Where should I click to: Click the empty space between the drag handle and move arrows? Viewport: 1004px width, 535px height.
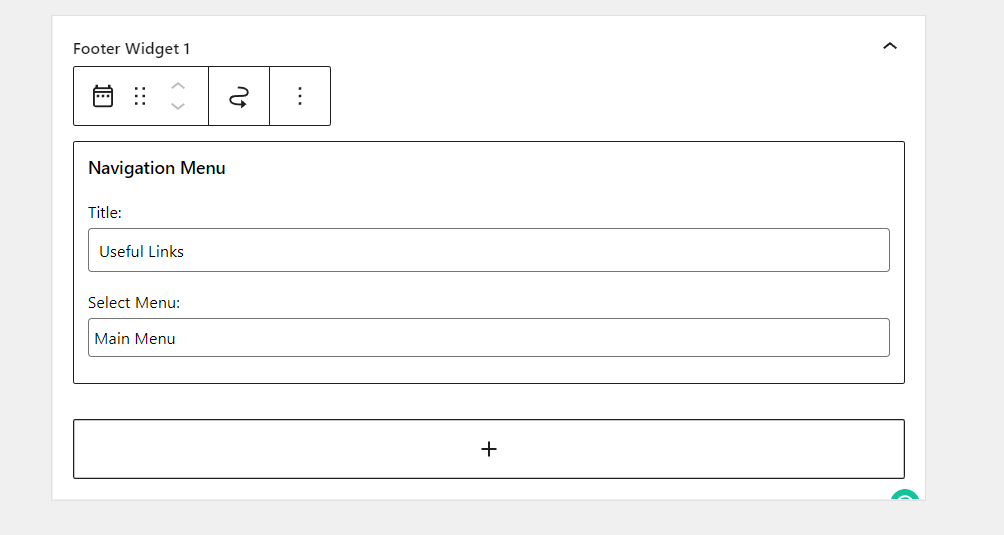coord(158,96)
